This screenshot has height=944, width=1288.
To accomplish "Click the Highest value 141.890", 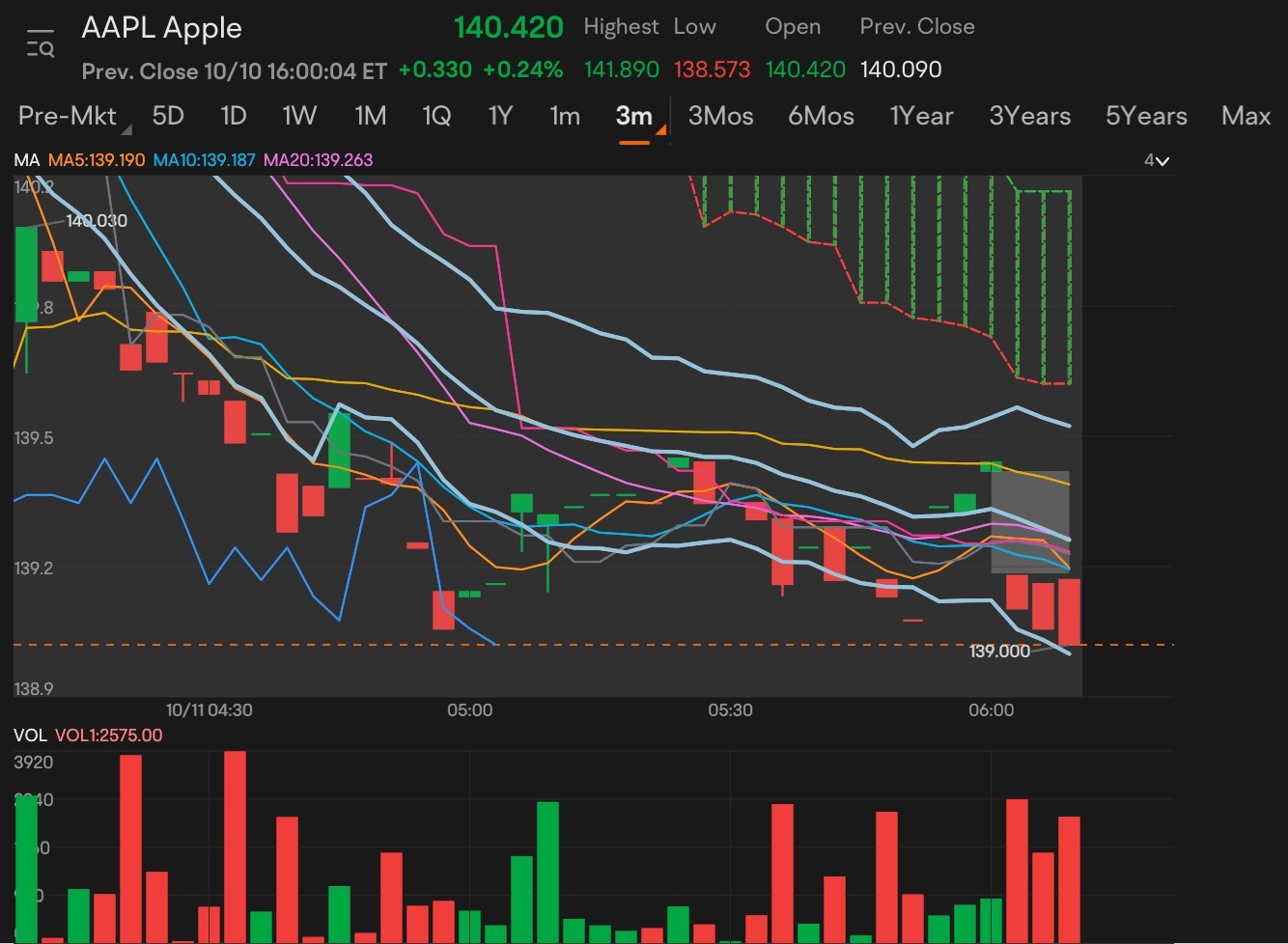I will point(622,69).
